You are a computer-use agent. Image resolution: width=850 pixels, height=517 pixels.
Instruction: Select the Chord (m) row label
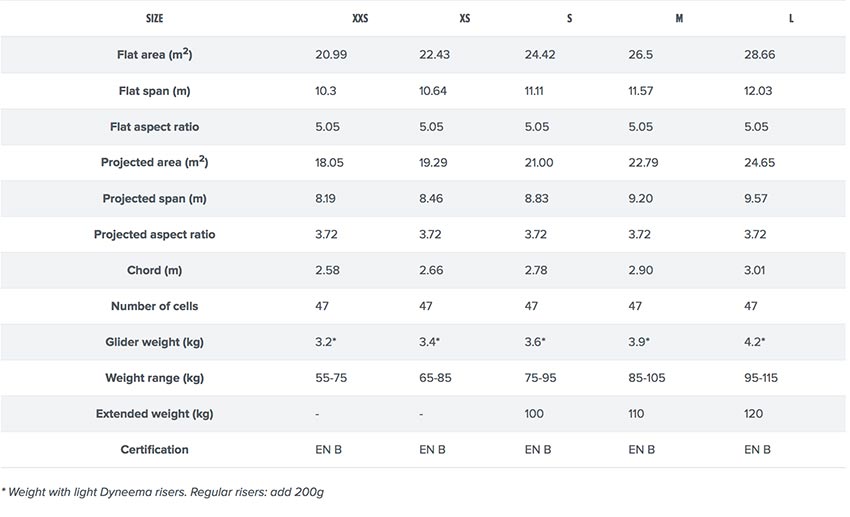[x=154, y=270]
